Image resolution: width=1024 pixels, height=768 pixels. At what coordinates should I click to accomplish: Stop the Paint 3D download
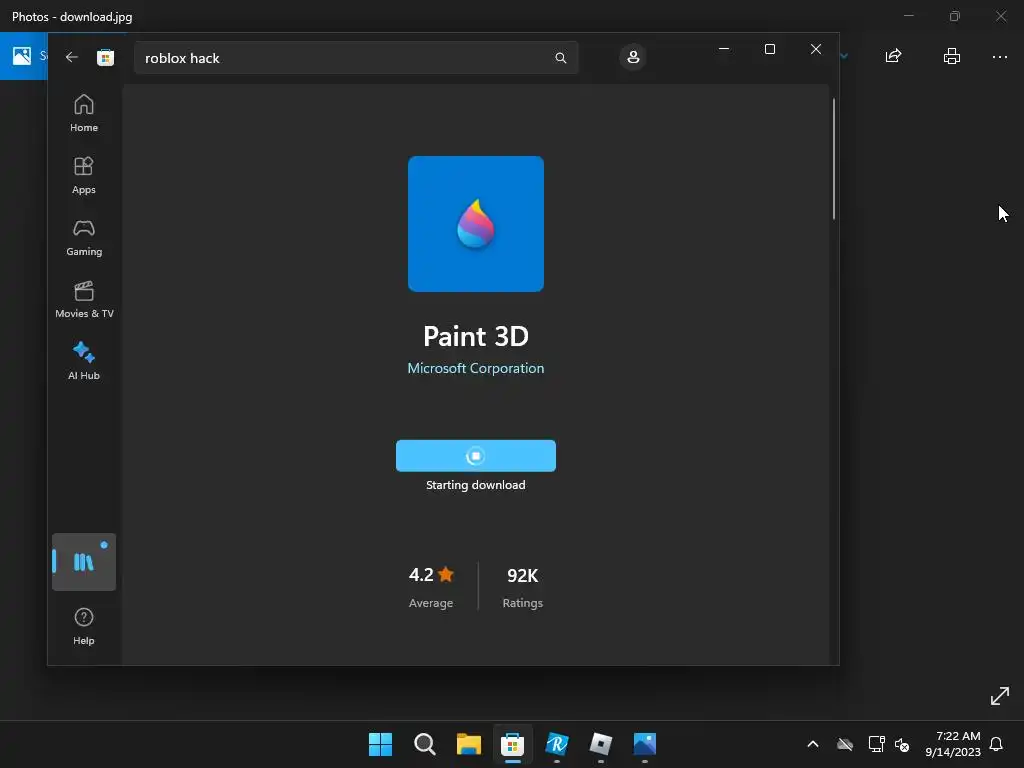tap(475, 456)
